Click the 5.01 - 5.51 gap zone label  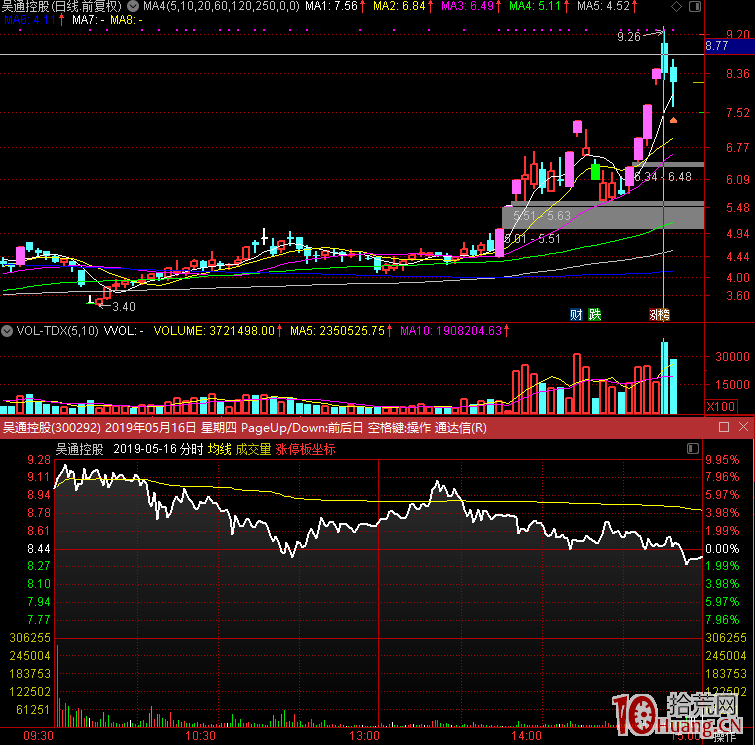tap(532, 239)
